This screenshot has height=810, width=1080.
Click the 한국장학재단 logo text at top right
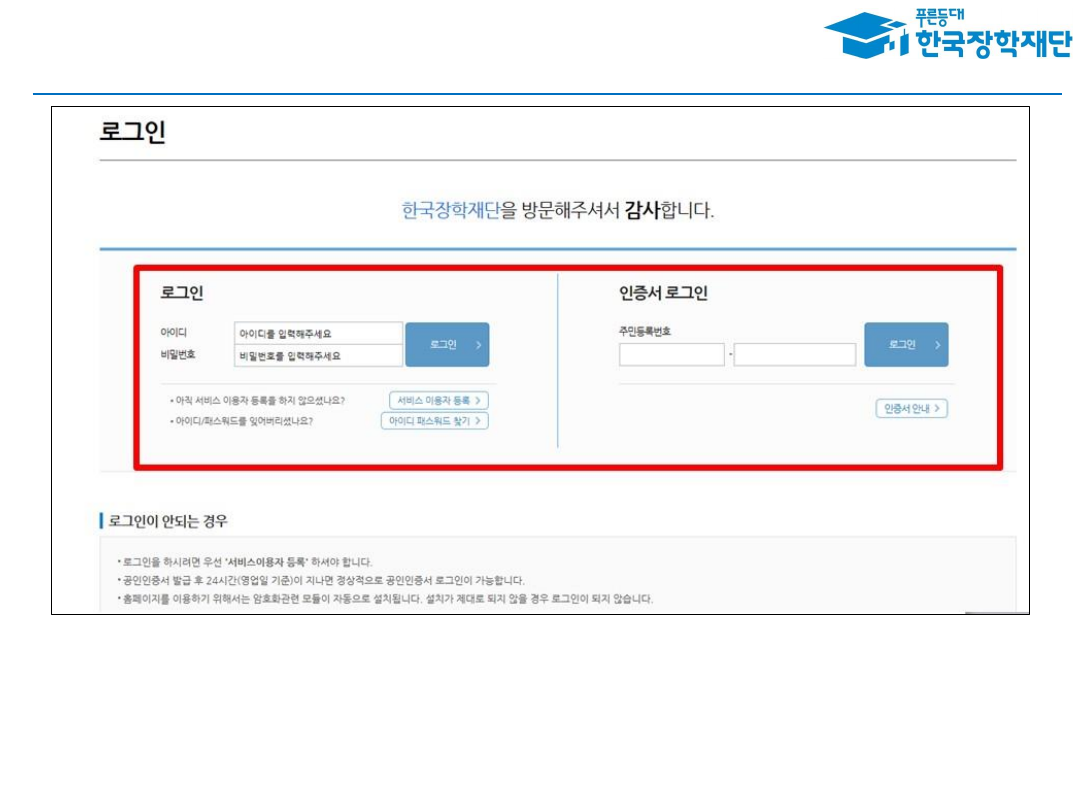click(990, 43)
